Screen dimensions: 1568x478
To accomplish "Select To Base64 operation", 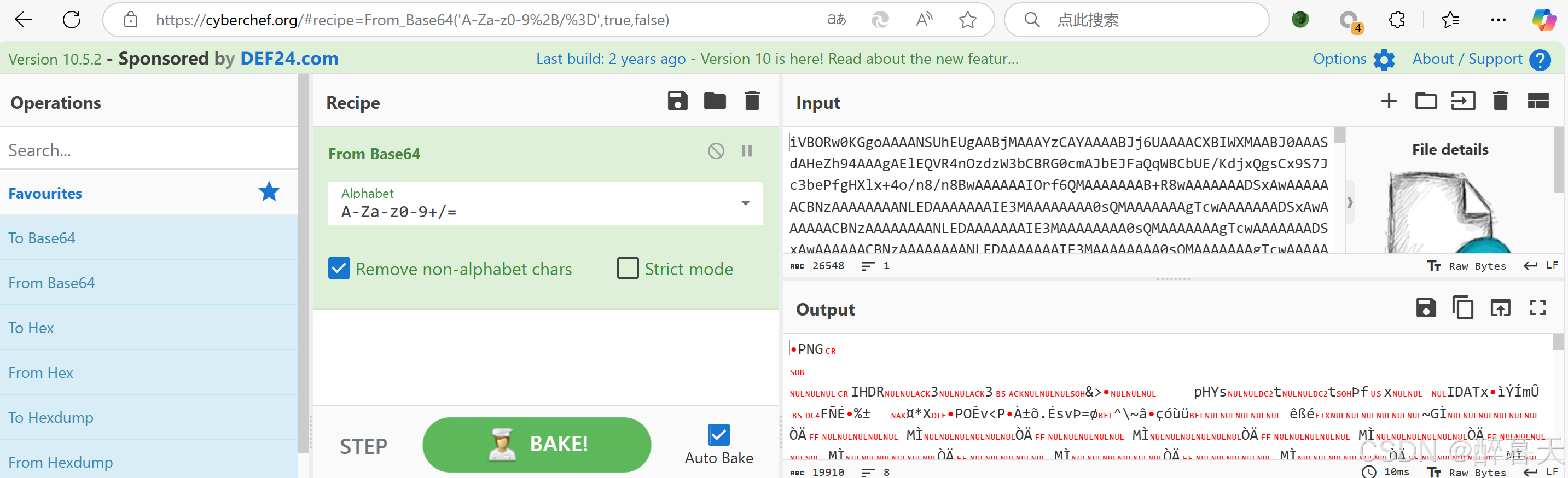I will click(148, 238).
